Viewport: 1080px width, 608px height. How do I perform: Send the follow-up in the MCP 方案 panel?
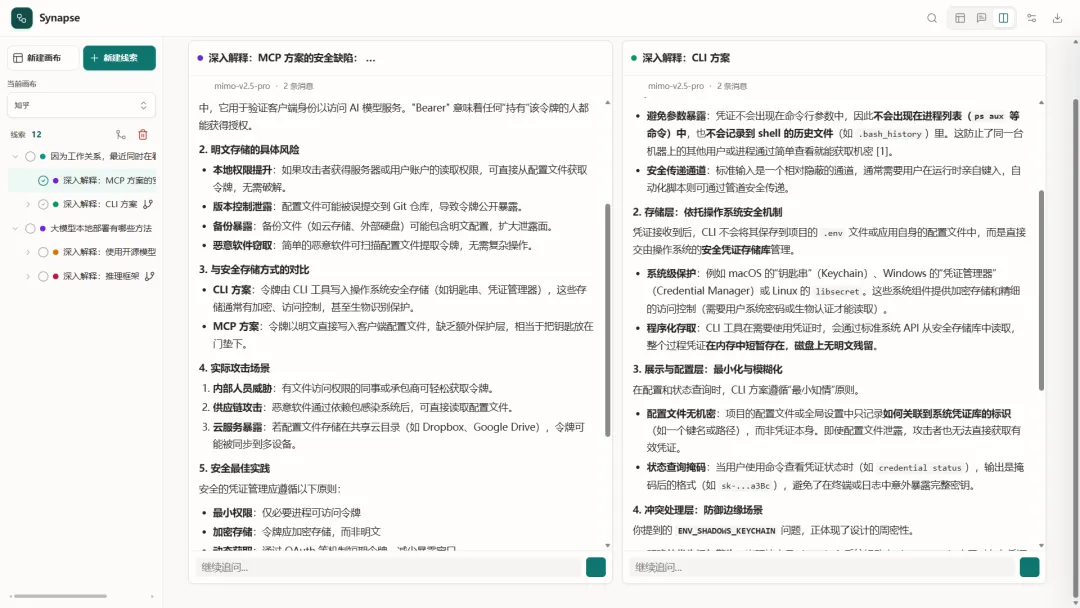click(x=596, y=567)
